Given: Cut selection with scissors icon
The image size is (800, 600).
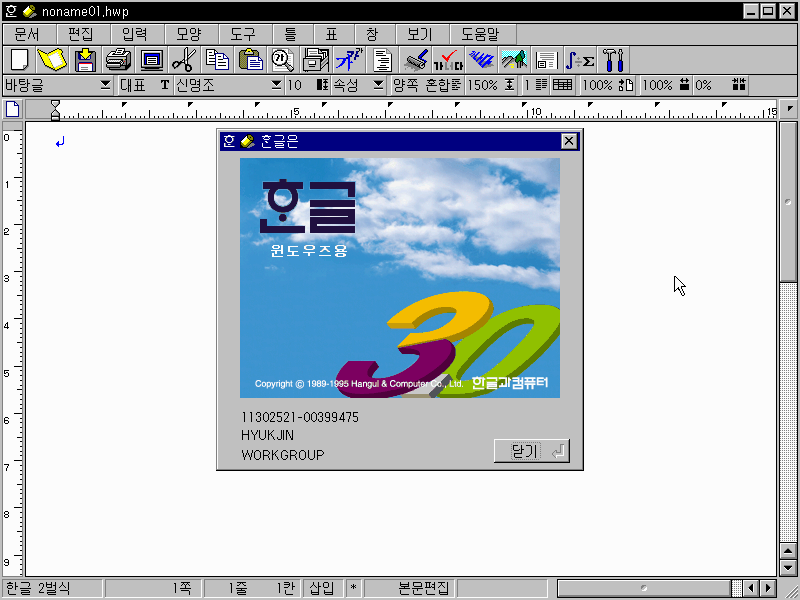Looking at the screenshot, I should 184,60.
